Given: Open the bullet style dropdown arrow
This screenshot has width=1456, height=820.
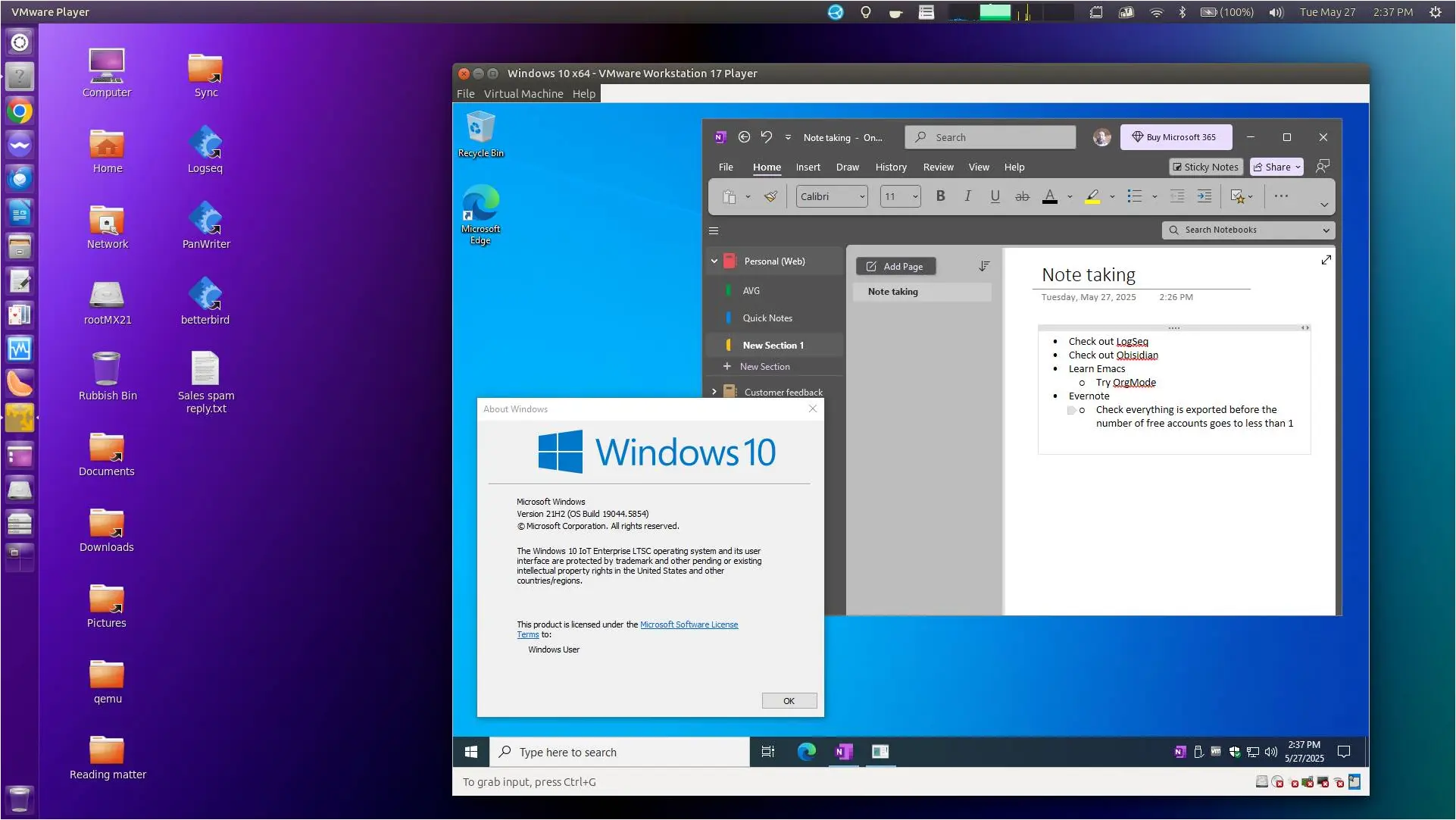Looking at the screenshot, I should point(1154,197).
